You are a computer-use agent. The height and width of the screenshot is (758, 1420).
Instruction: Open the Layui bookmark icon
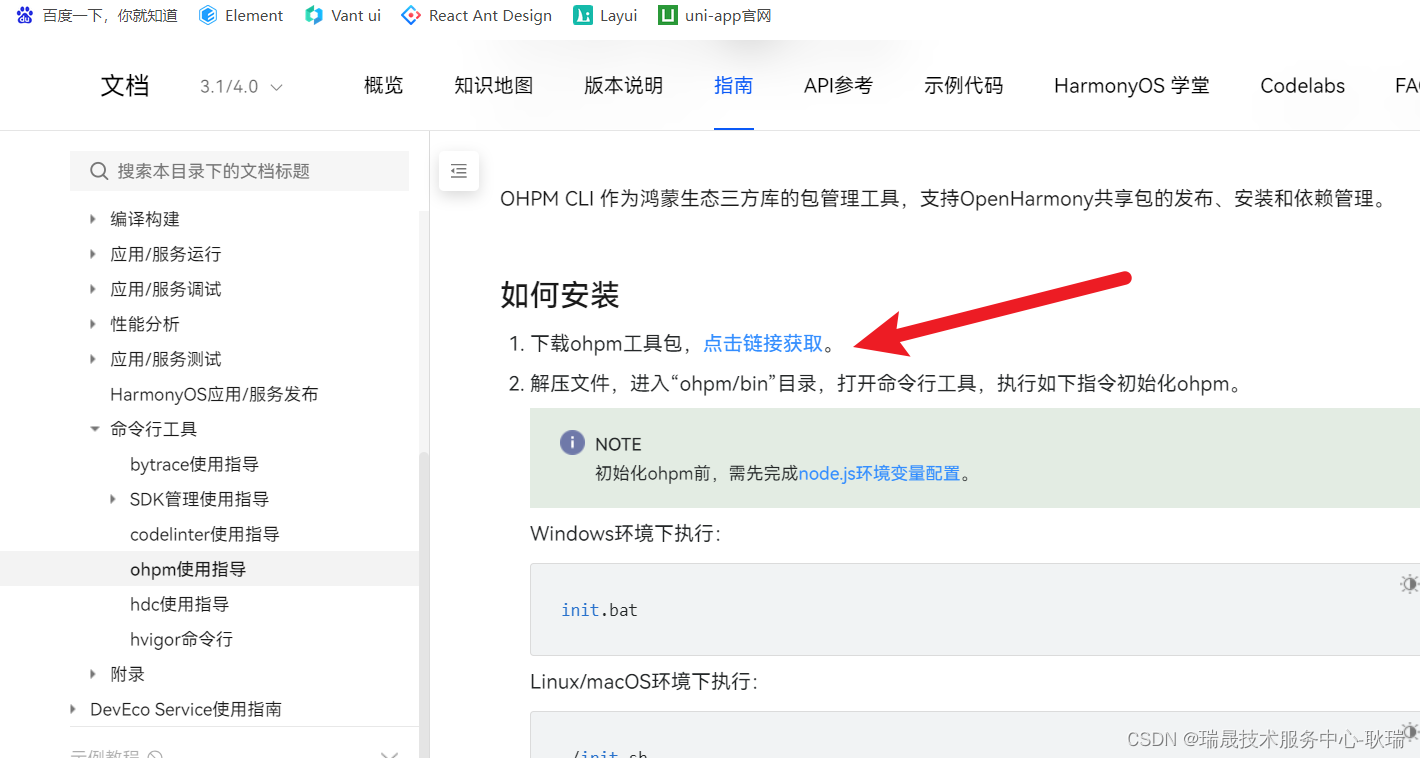pos(582,15)
